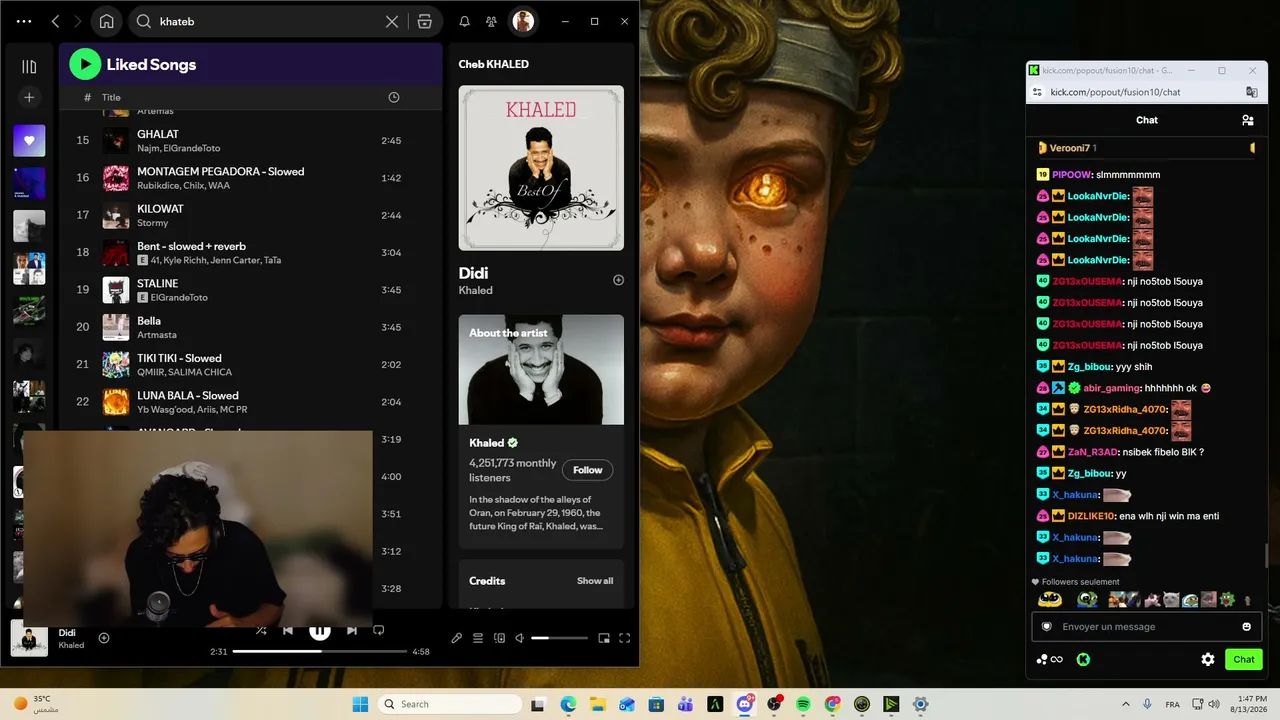The width and height of the screenshot is (1280, 720).
Task: Create a playlist with plus icon
Action: [29, 97]
